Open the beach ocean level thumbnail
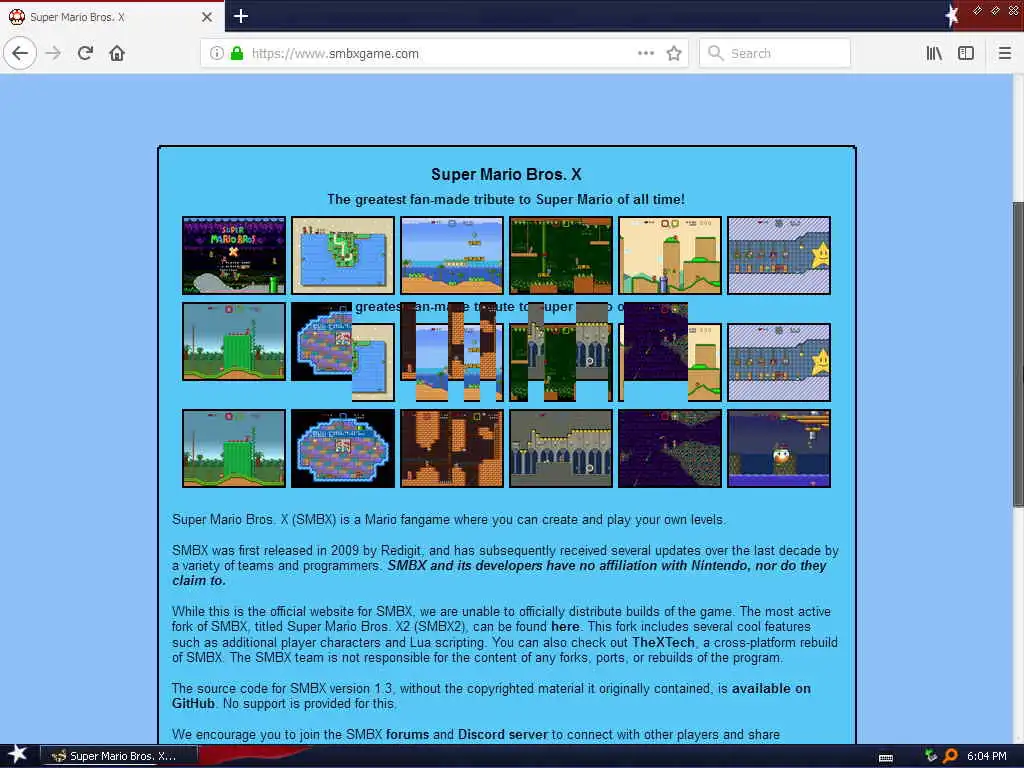1024x768 pixels. [x=452, y=255]
